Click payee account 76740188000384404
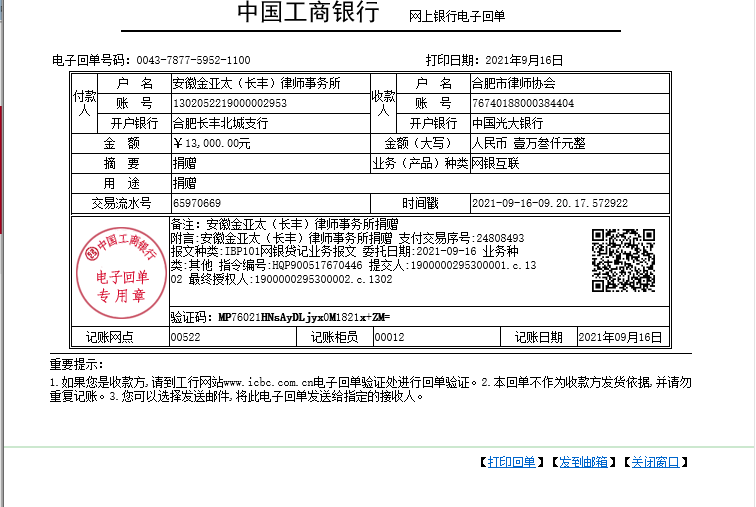Image resolution: width=756 pixels, height=507 pixels. pos(523,103)
